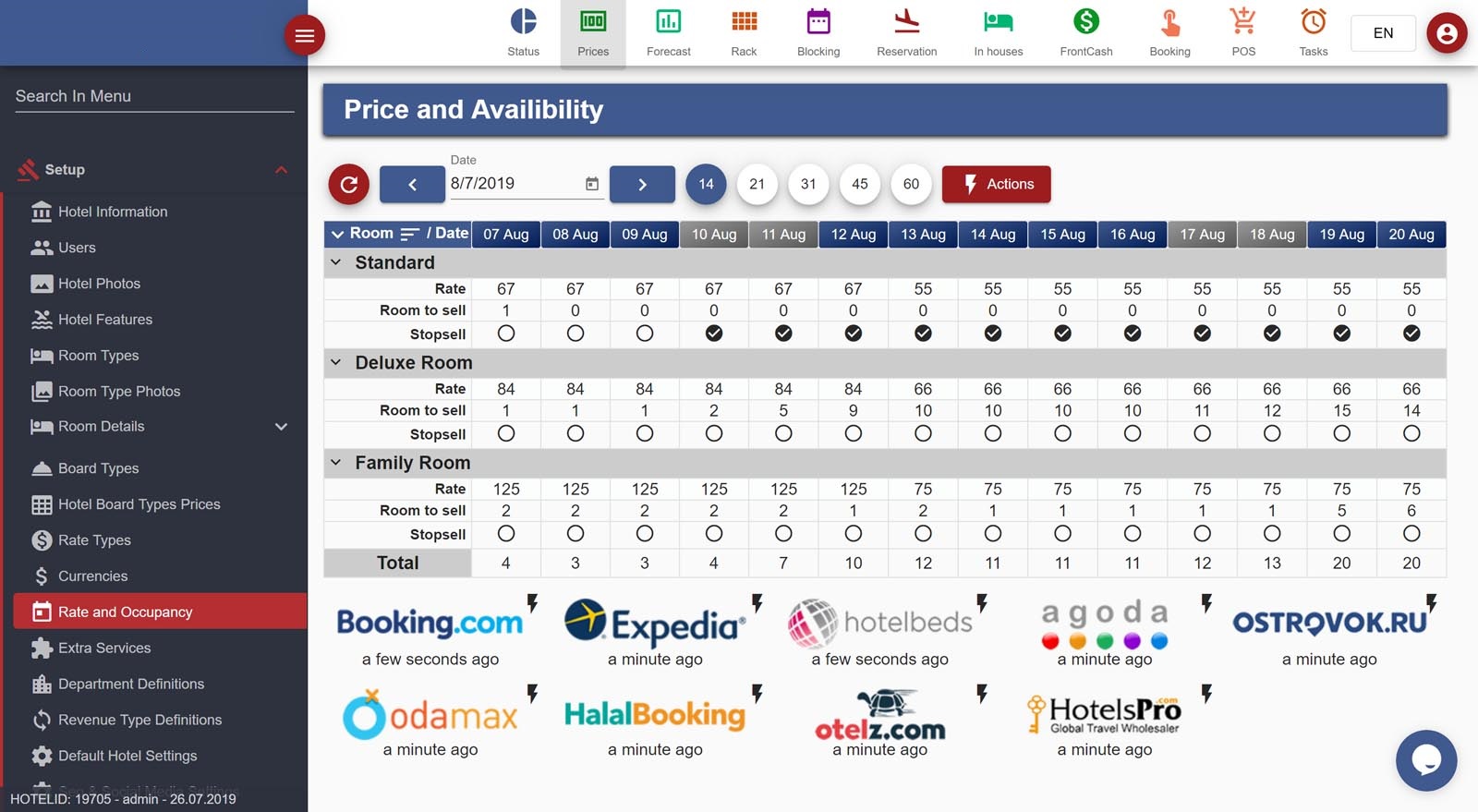1478x812 pixels.
Task: Show 21 days view
Action: [757, 184]
